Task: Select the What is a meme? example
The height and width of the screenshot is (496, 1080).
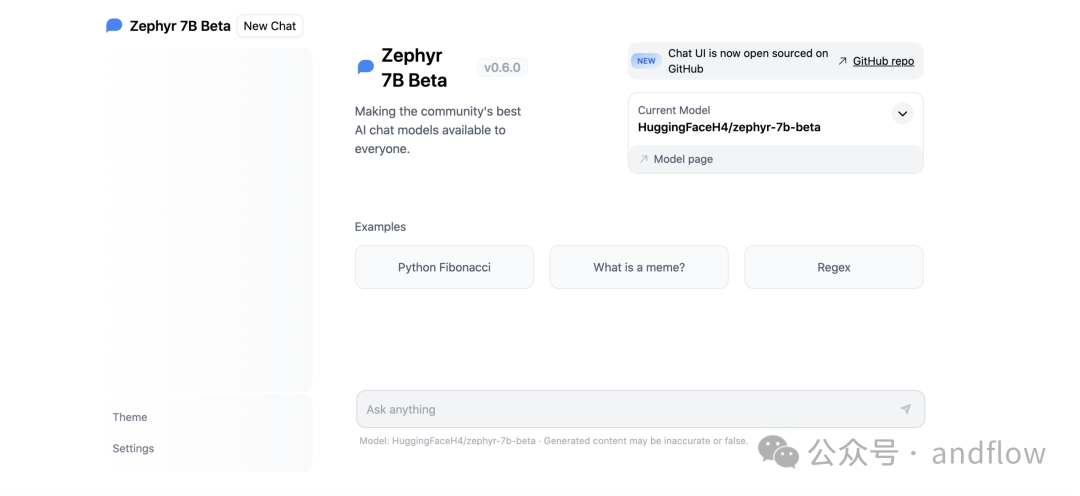Action: (639, 267)
